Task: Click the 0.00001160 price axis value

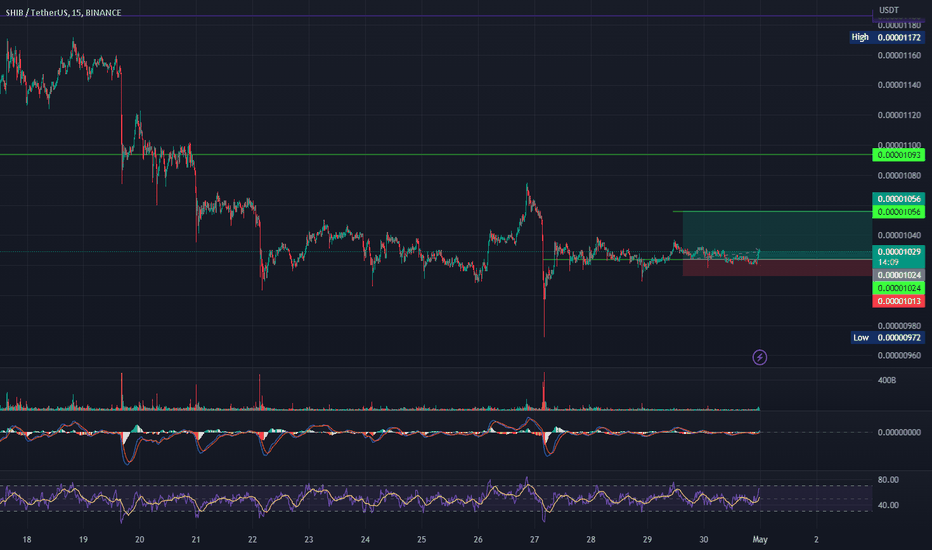Action: (899, 55)
